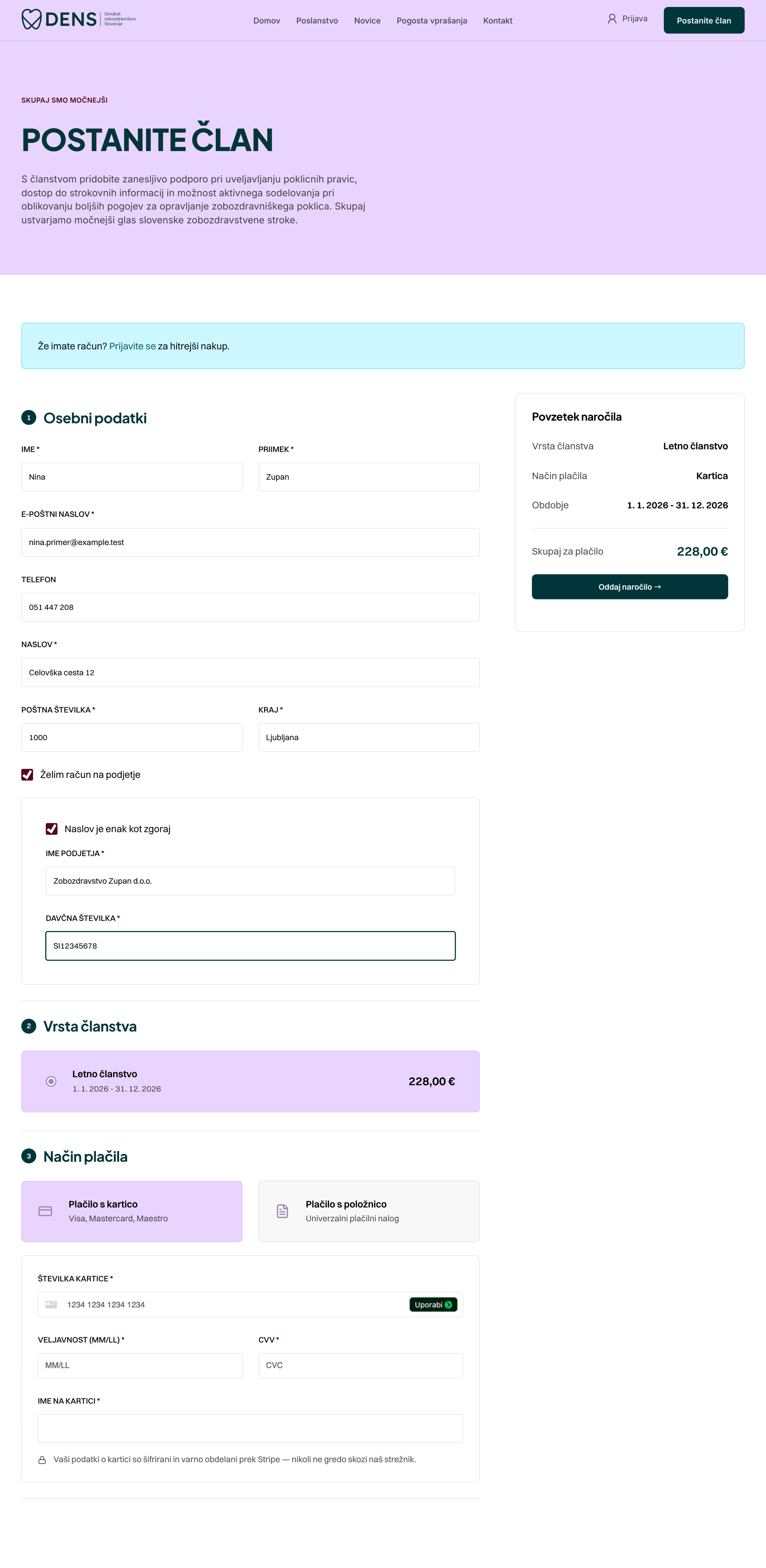This screenshot has width=766, height=1568.
Task: Go to Pogosta vprašanja in navigation
Action: (x=432, y=21)
